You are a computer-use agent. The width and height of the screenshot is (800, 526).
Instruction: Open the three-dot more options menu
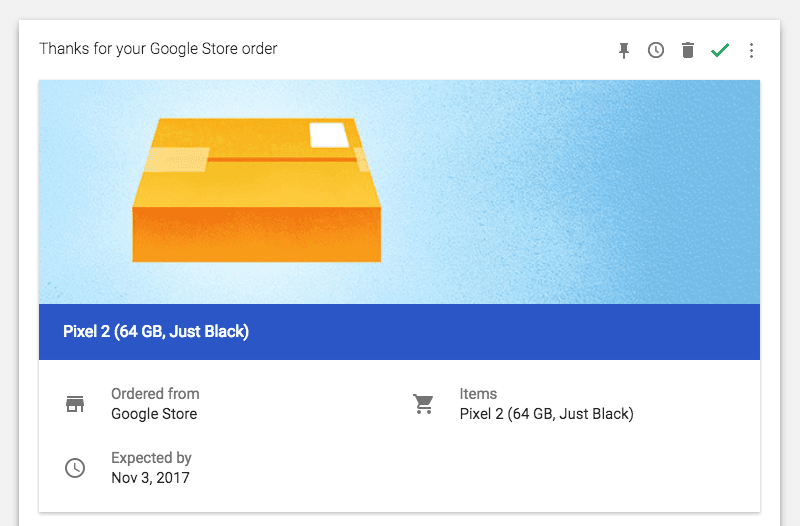[752, 50]
